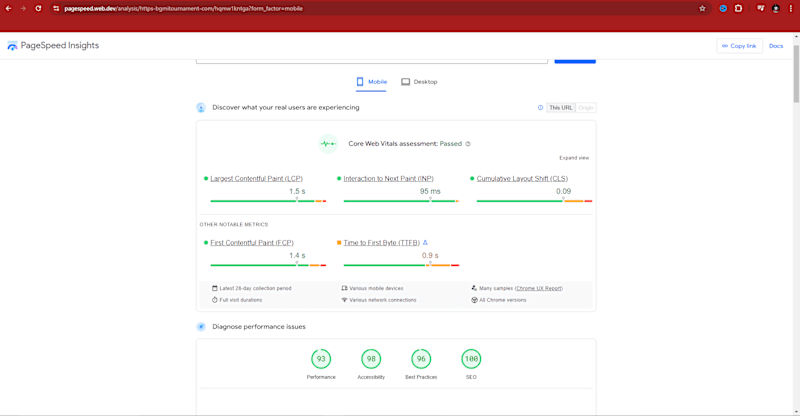Click the LCP distribution bar
The width and height of the screenshot is (800, 416).
(x=268, y=201)
